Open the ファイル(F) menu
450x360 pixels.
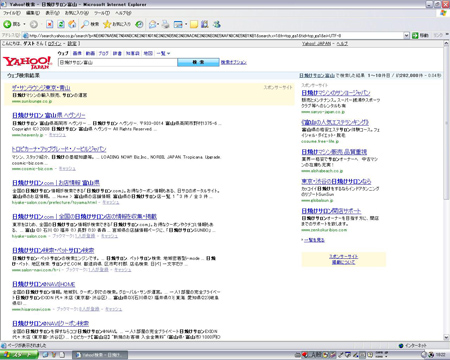12,13
